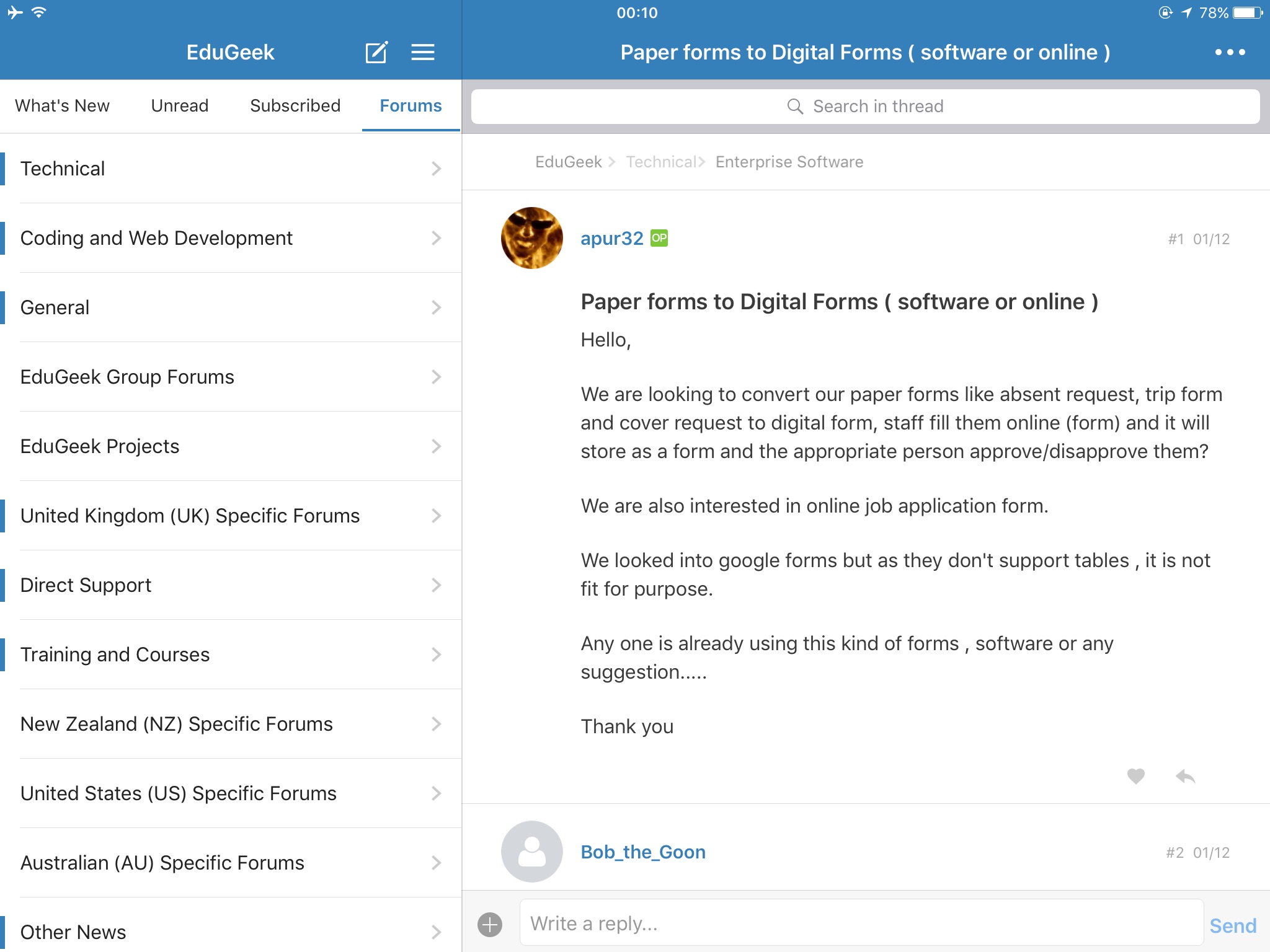
Task: Tap the magnifier icon in thread search
Action: tap(795, 106)
